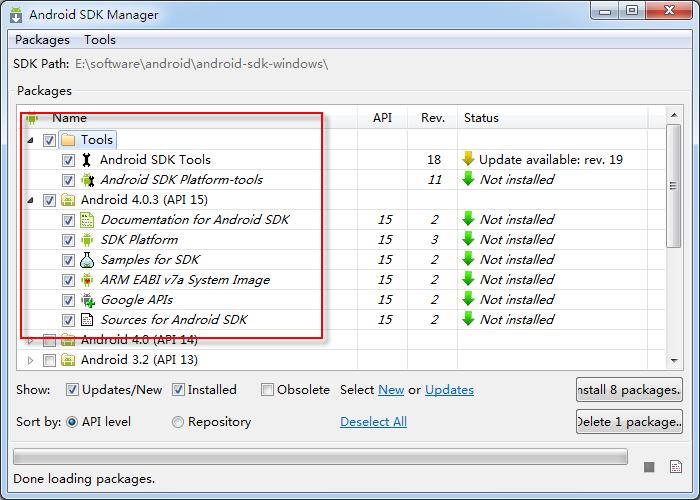Screen dimensions: 700x500
Task: Click the ARM EABI v7a System Image icon
Action: [x=87, y=280]
